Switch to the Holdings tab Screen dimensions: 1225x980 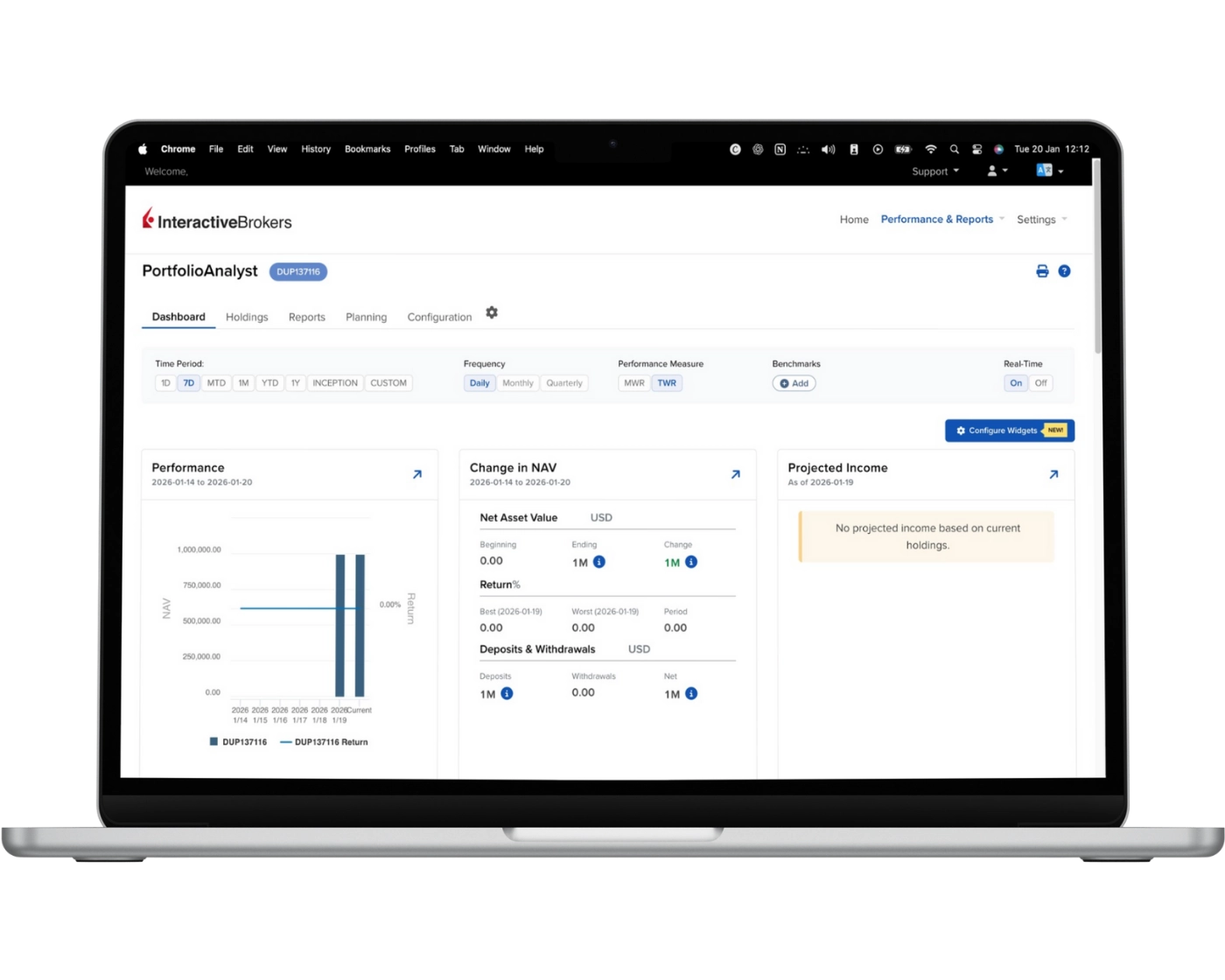[246, 317]
